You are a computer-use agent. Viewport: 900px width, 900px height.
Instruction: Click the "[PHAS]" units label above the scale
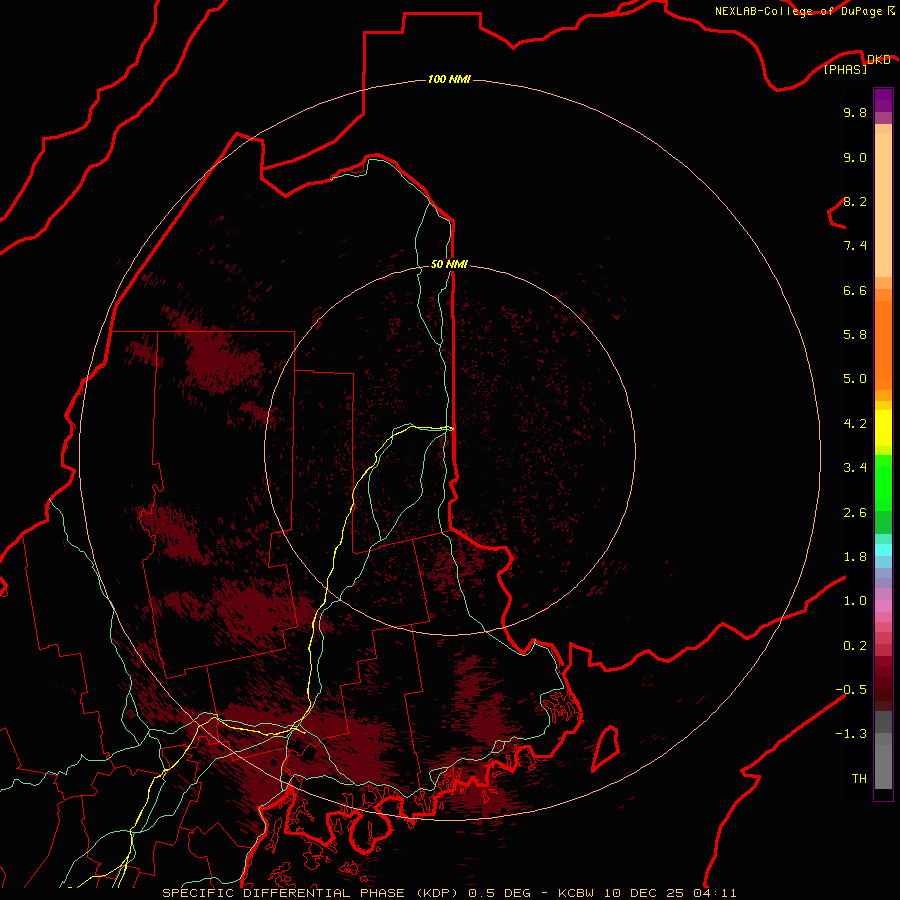pyautogui.click(x=845, y=69)
